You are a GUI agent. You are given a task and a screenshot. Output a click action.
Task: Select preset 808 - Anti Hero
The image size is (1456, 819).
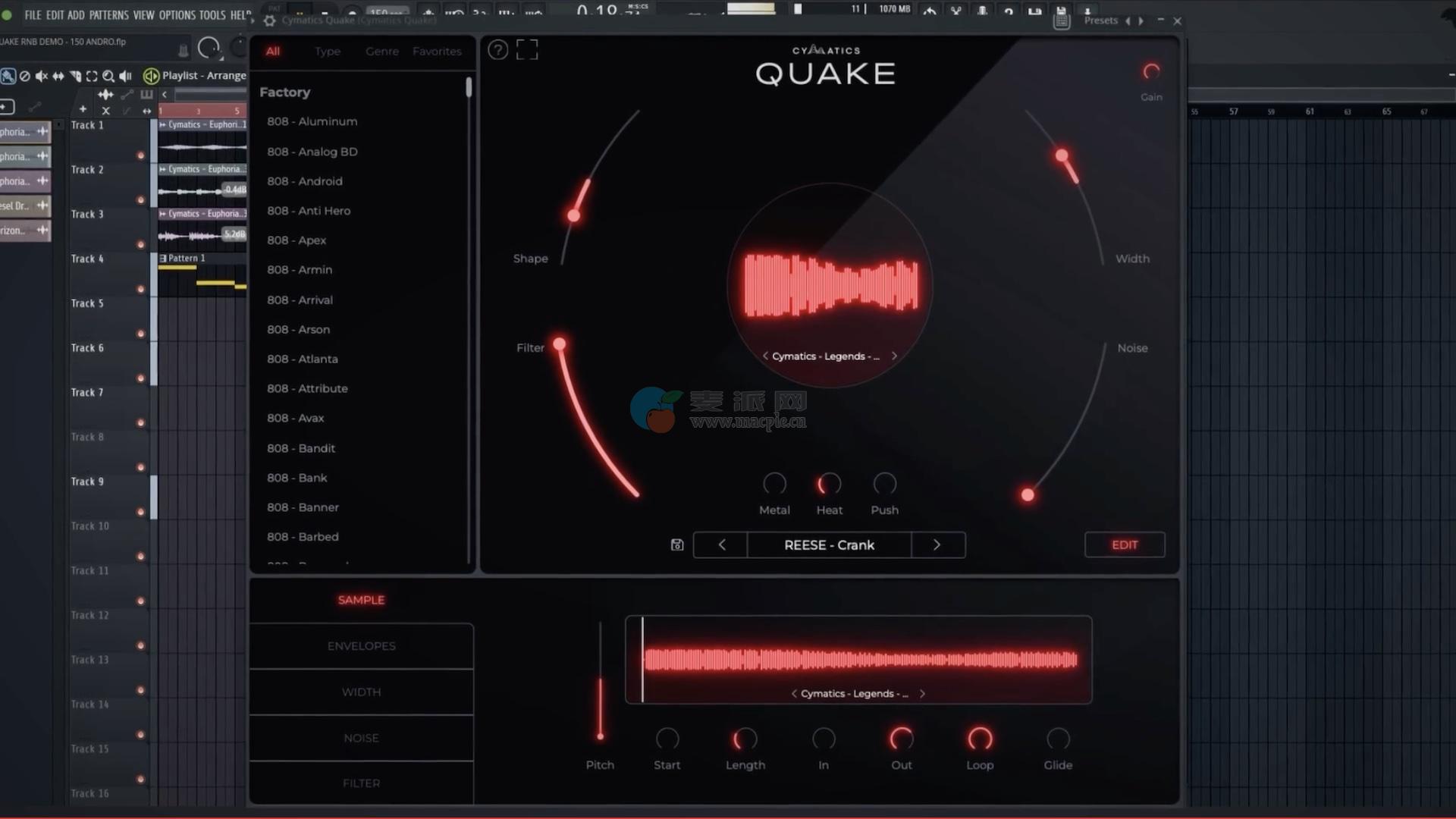pos(309,211)
